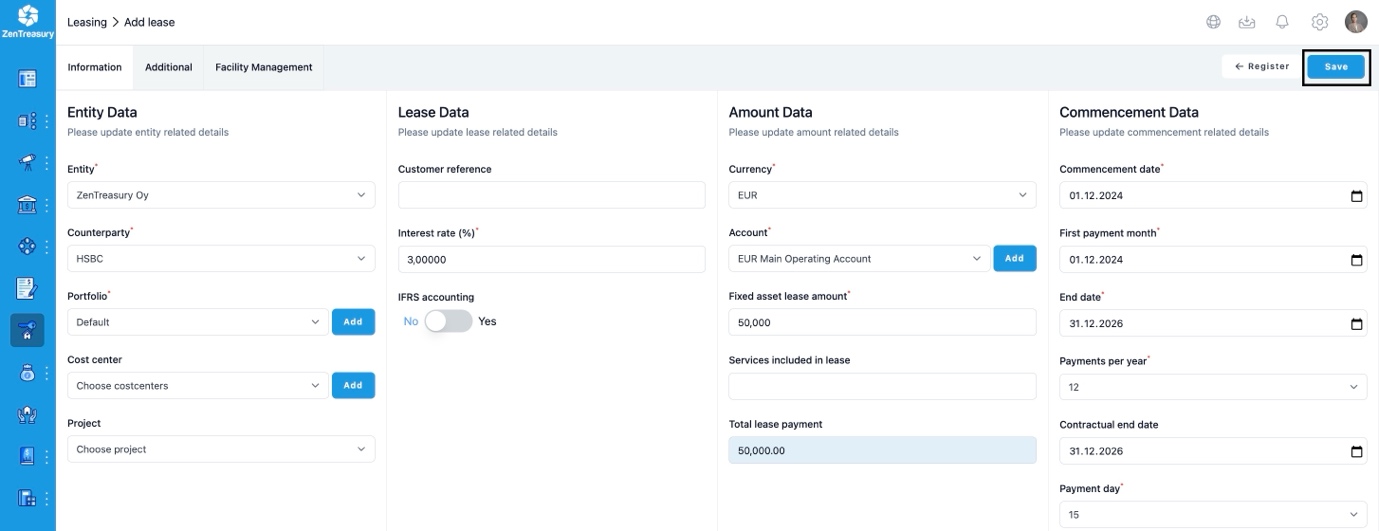The height and width of the screenshot is (531, 1379).
Task: Click the ZenTreasury logo
Action: click(28, 22)
